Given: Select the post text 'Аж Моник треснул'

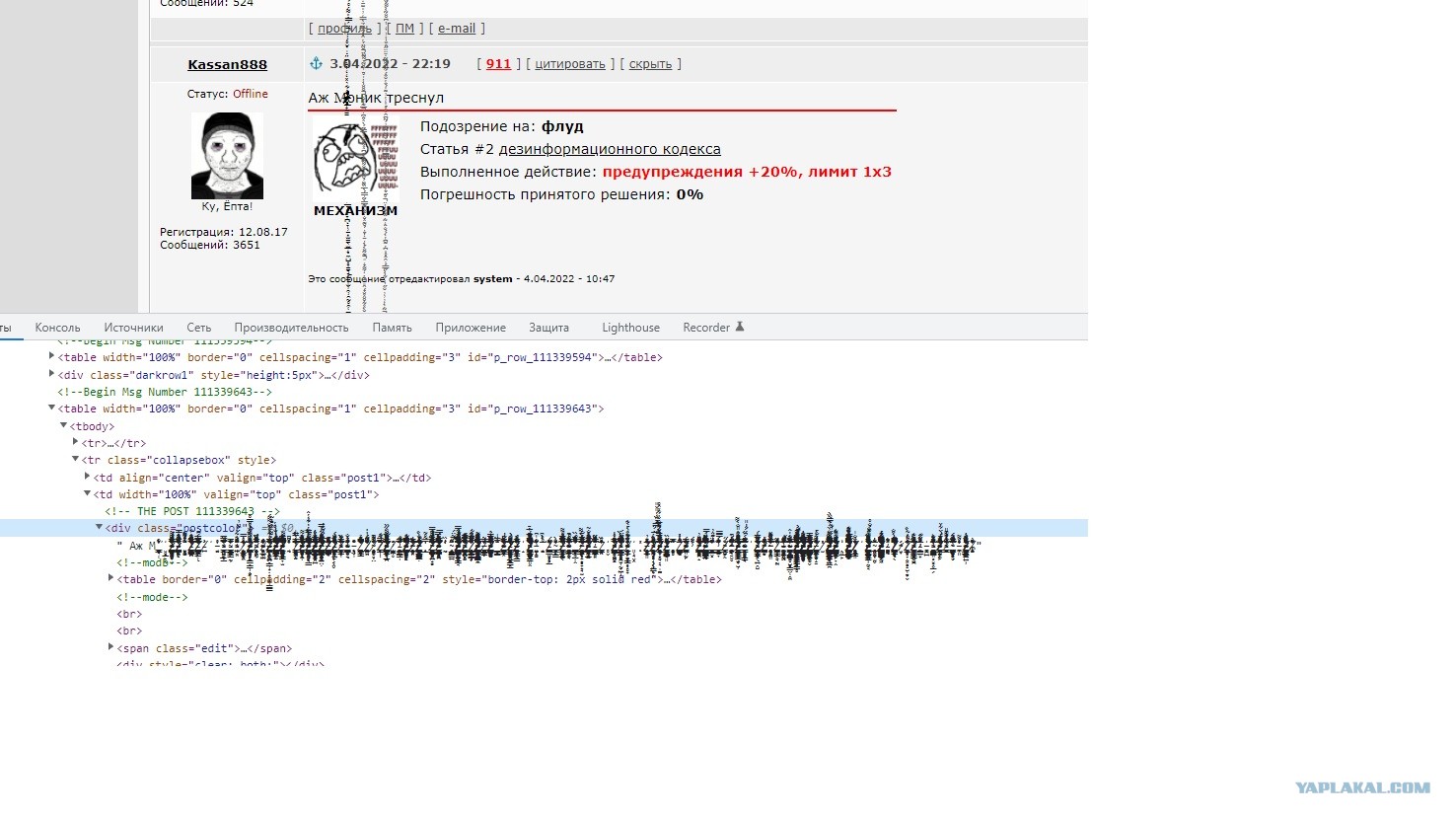Looking at the screenshot, I should click(x=376, y=98).
